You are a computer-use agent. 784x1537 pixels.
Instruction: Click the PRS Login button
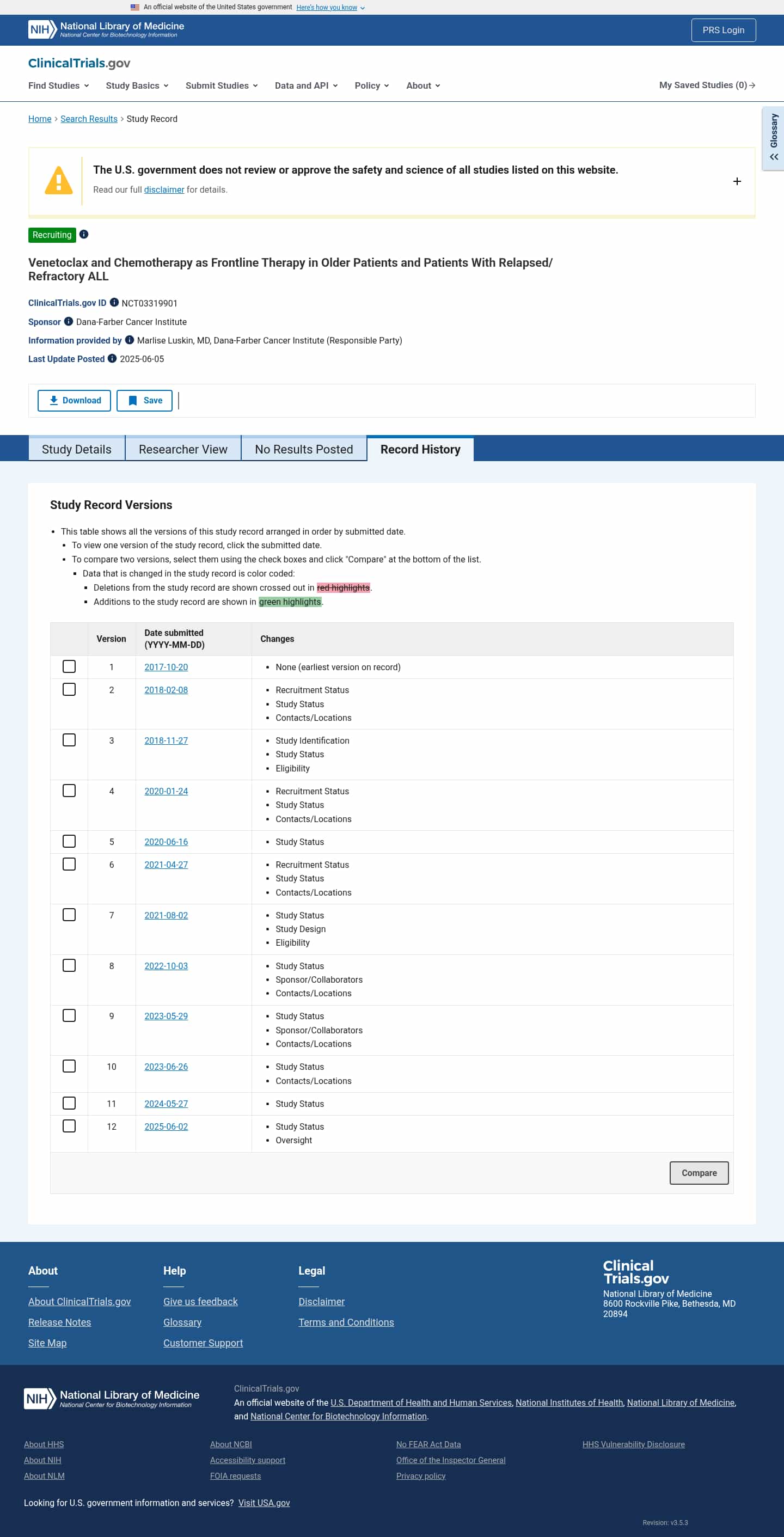[723, 30]
